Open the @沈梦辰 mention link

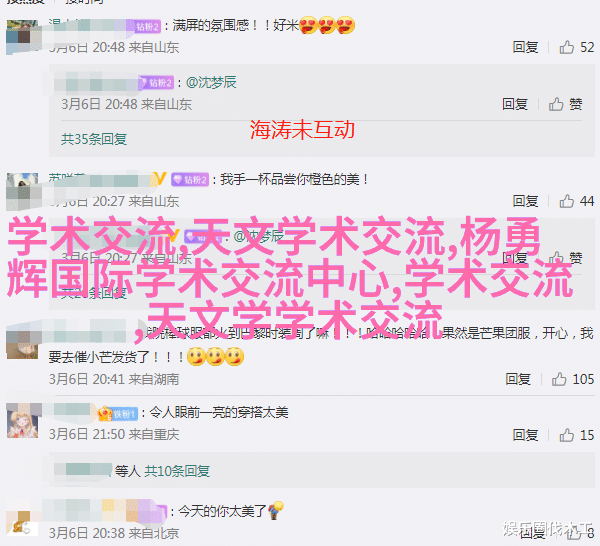211,82
